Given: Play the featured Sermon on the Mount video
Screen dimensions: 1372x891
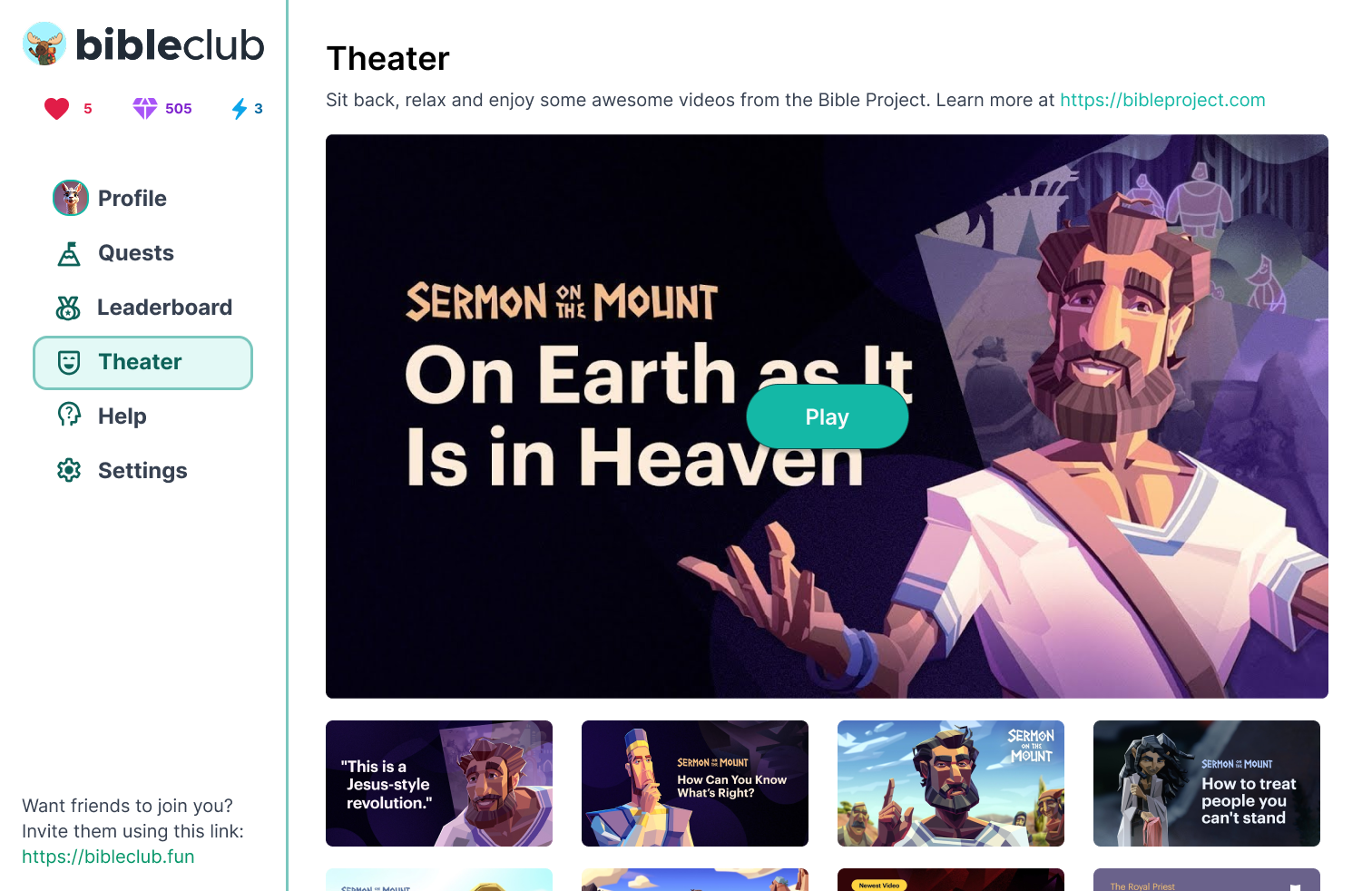Looking at the screenshot, I should (827, 416).
